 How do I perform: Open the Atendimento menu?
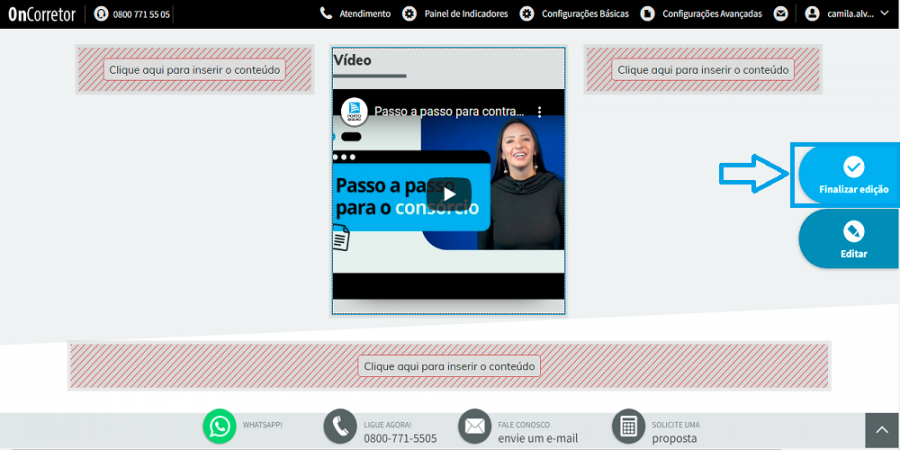(x=365, y=14)
